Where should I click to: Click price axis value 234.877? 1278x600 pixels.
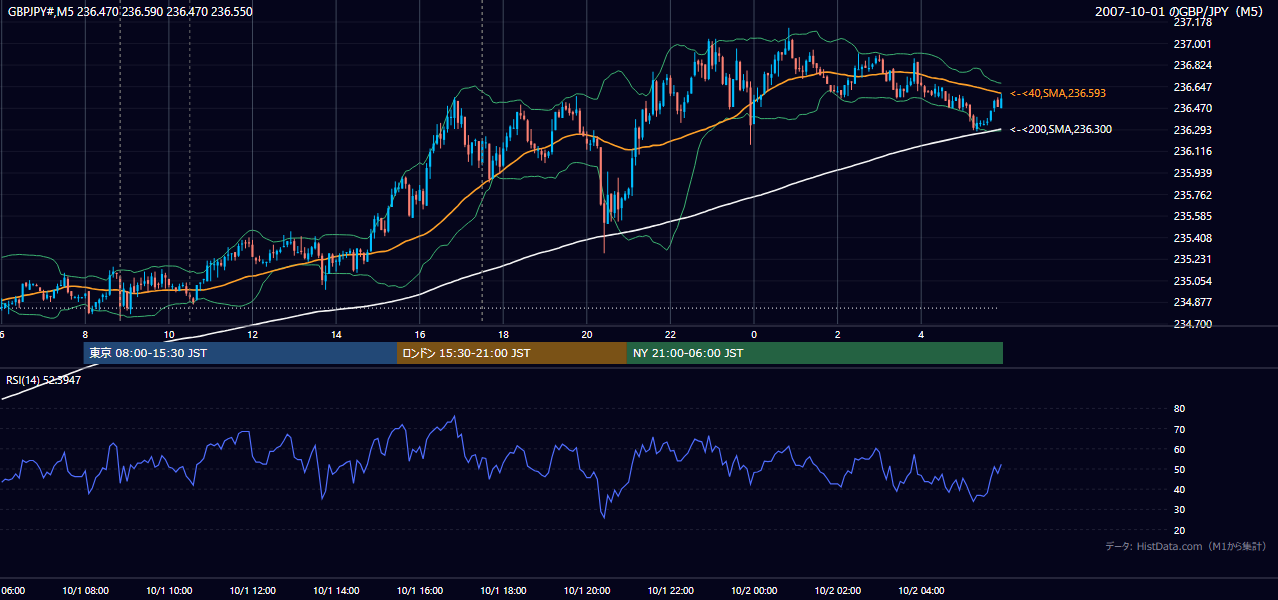(1192, 302)
